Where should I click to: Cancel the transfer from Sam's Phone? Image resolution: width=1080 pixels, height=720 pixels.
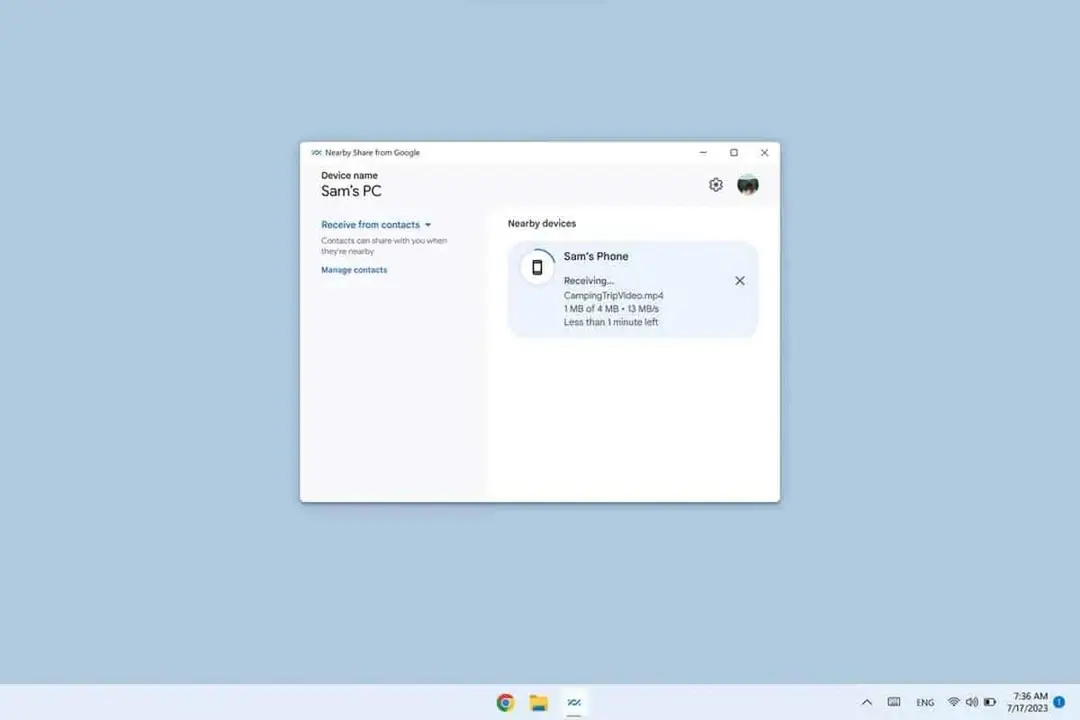click(740, 280)
